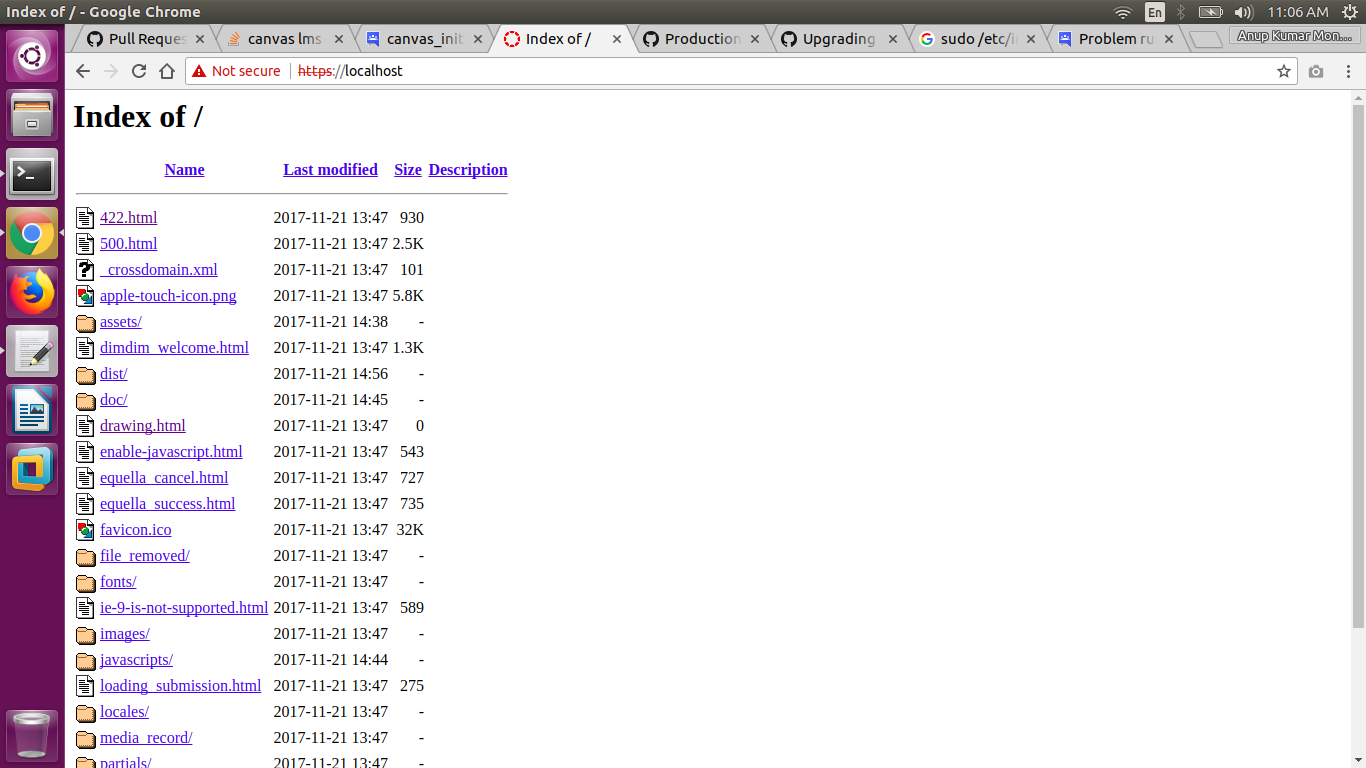
Task: Click En keyboard layout indicator
Action: (1155, 12)
